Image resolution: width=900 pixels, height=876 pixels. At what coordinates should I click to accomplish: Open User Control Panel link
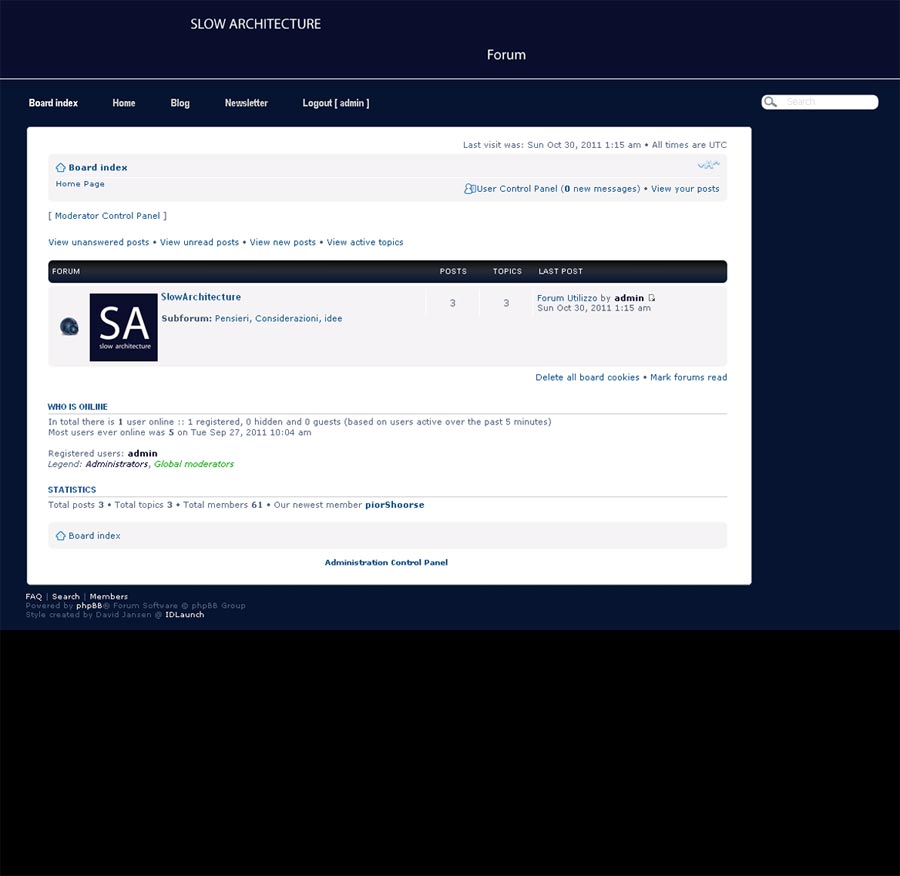coord(517,189)
